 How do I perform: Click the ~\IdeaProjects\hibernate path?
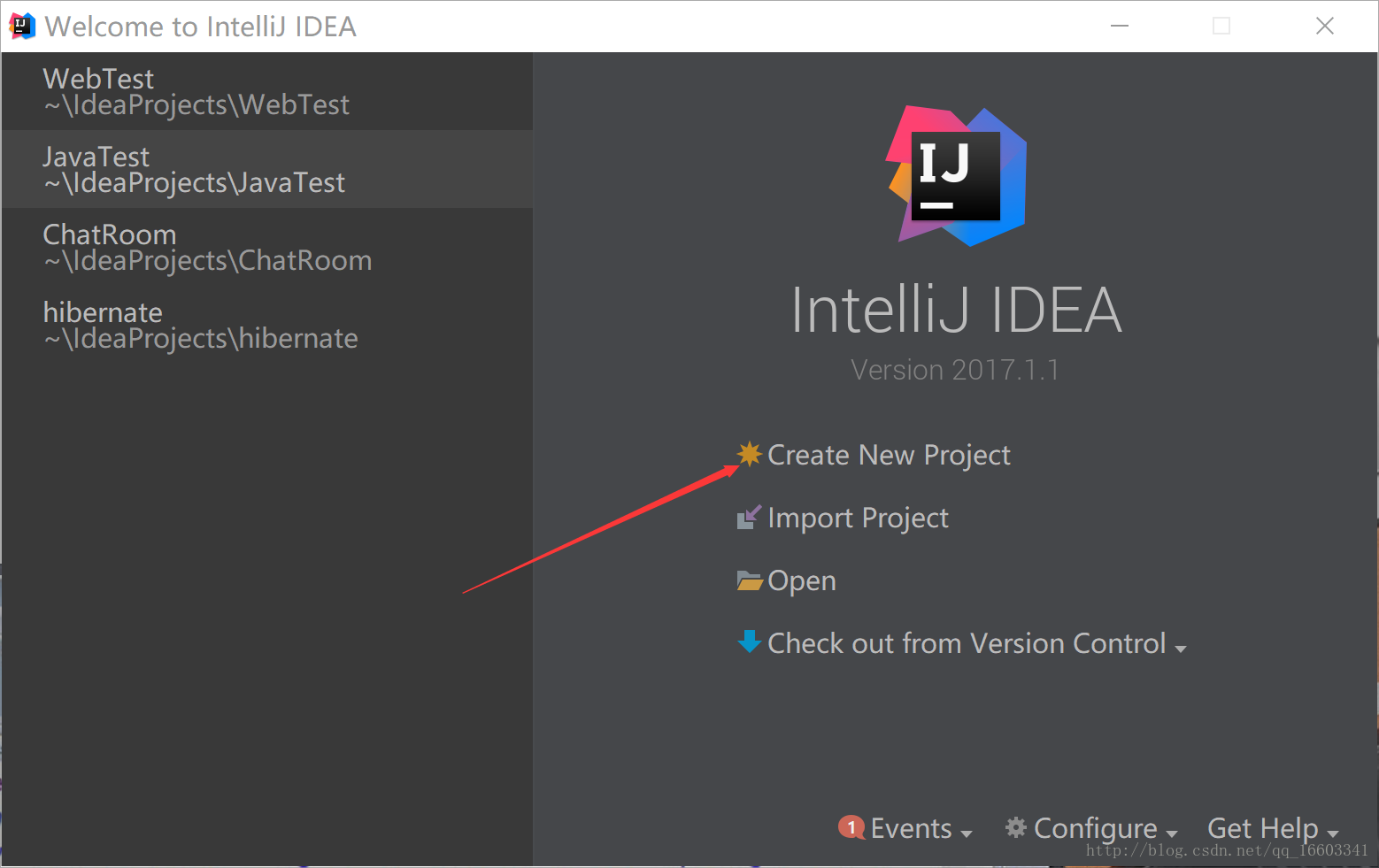201,339
